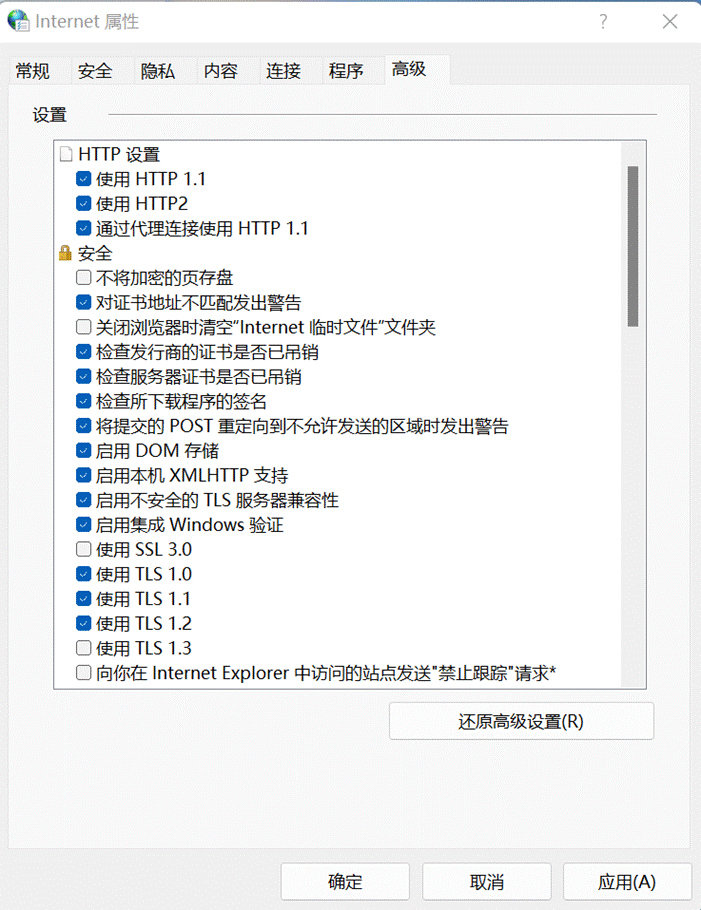701x910 pixels.
Task: Click the 还原高级设置(R) button
Action: (x=521, y=721)
